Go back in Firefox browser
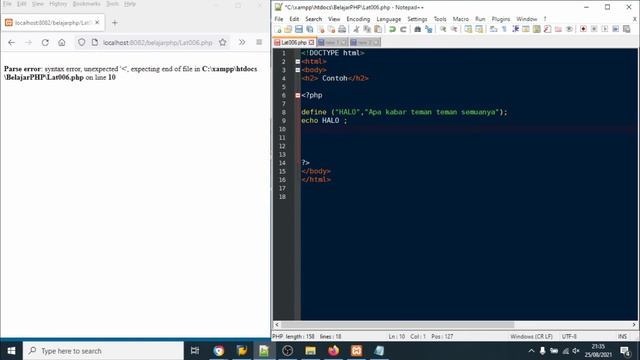640x360 pixels. pyautogui.click(x=11, y=42)
